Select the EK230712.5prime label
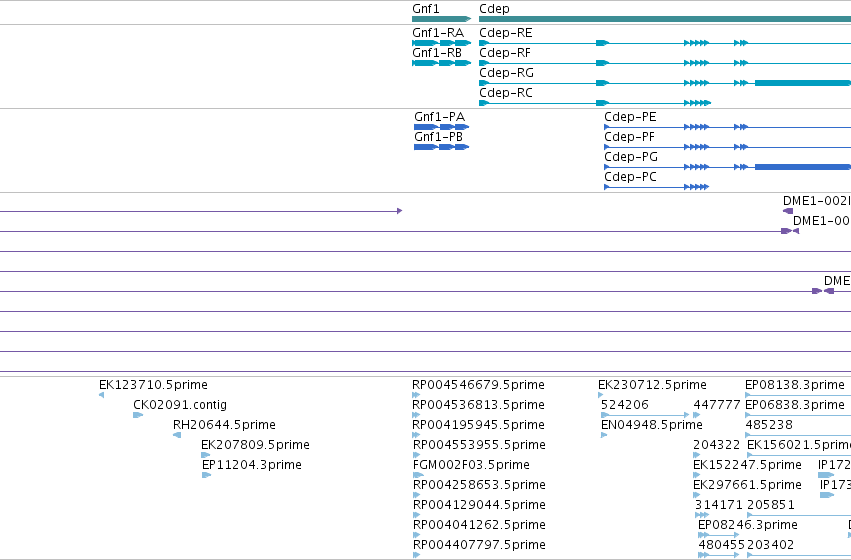 tap(652, 385)
